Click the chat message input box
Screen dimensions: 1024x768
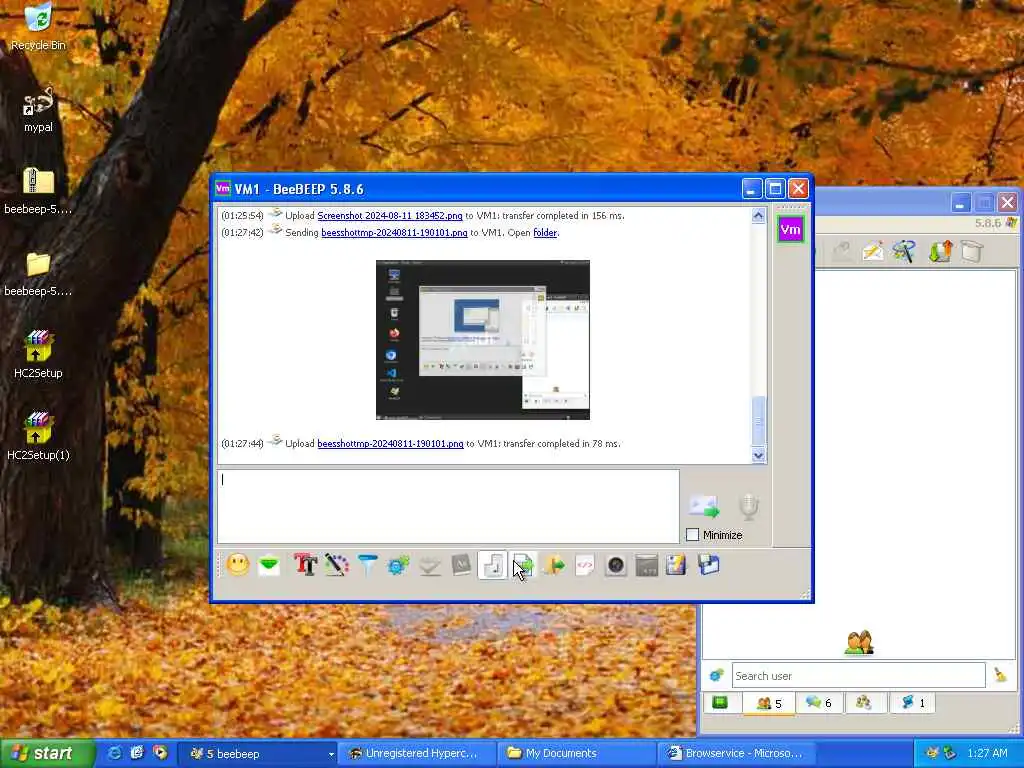448,506
